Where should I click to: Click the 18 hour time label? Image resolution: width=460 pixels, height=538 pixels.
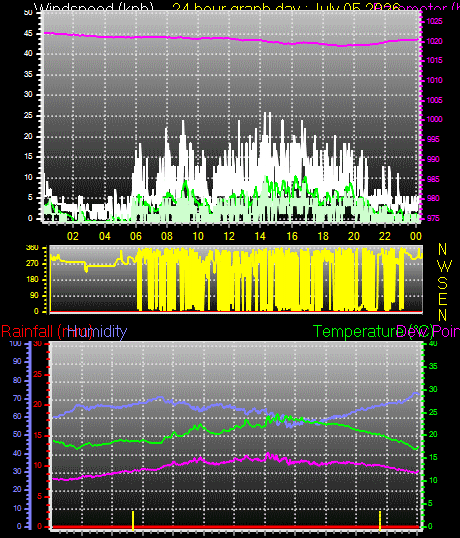pyautogui.click(x=323, y=236)
